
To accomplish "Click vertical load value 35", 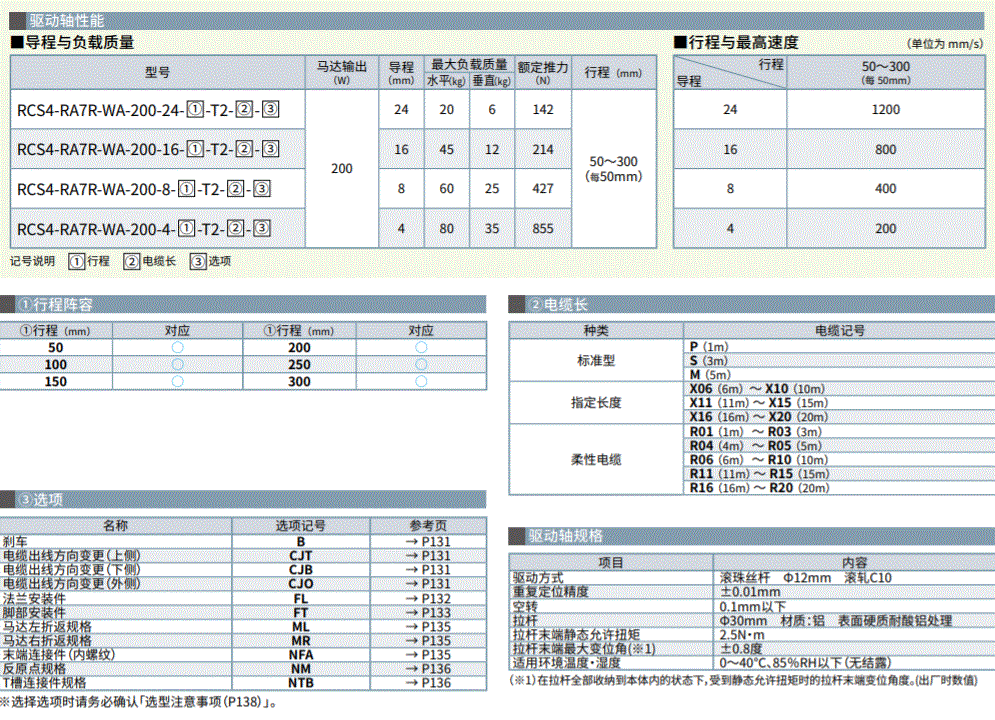I will point(492,228).
